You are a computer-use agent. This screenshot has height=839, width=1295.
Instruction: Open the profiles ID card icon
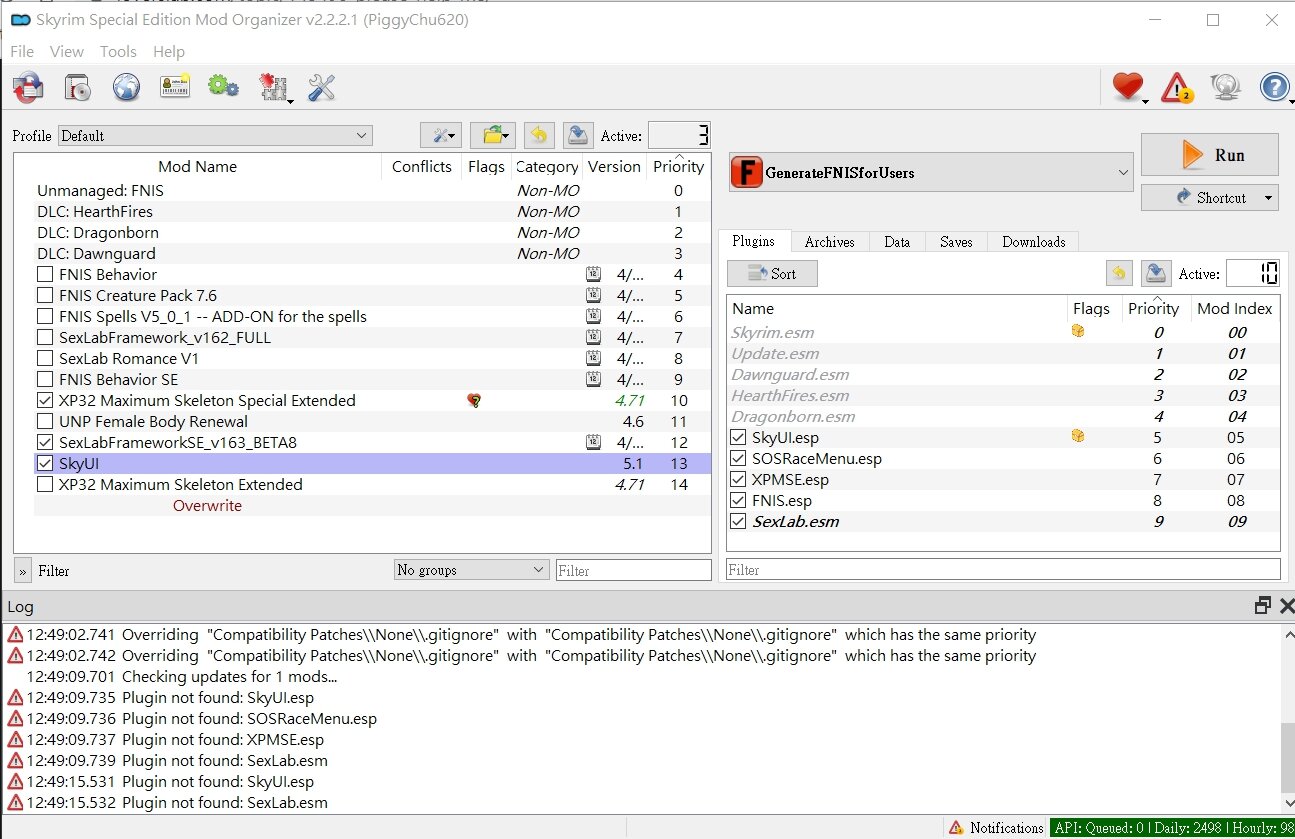(x=175, y=88)
